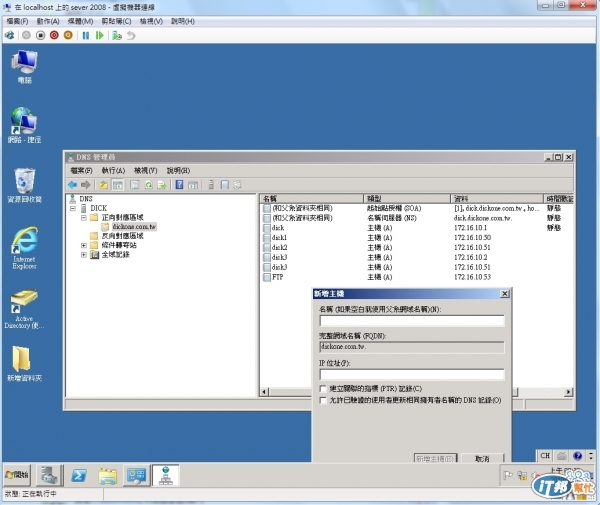Image resolution: width=600 pixels, height=505 pixels.
Task: Open the 動作(A) menu
Action: click(48, 21)
